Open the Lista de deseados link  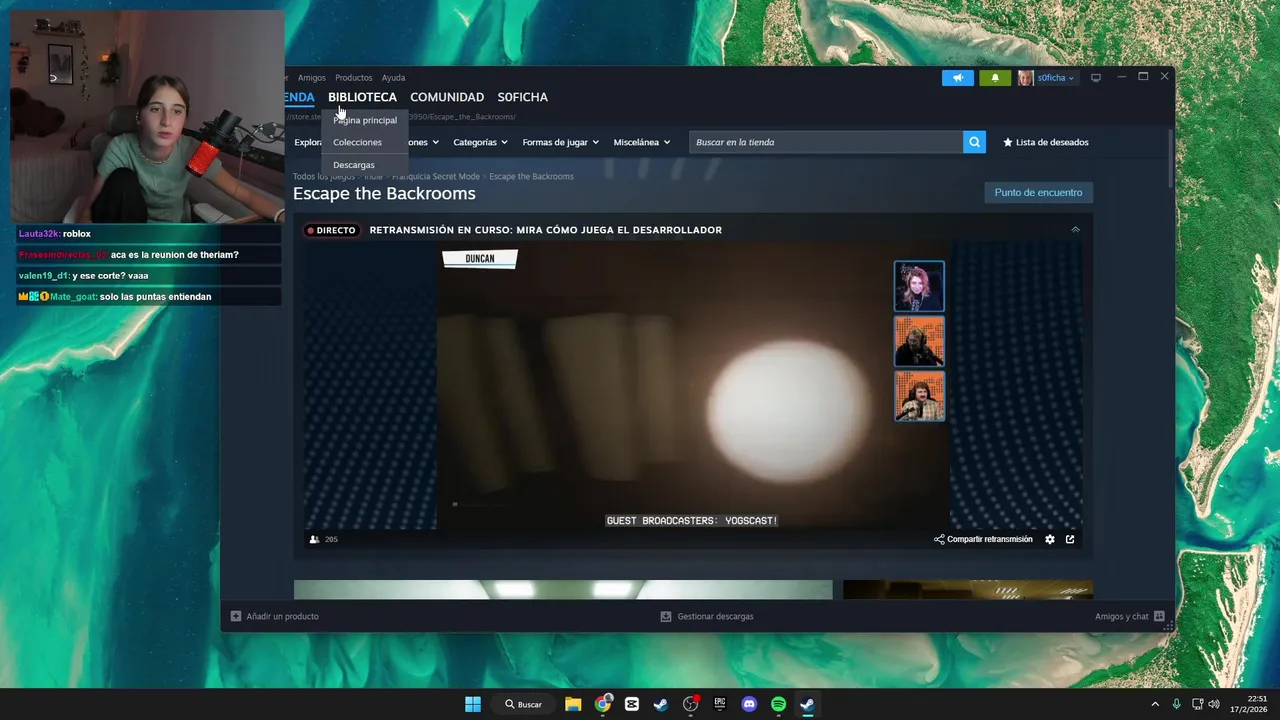[x=1052, y=142]
